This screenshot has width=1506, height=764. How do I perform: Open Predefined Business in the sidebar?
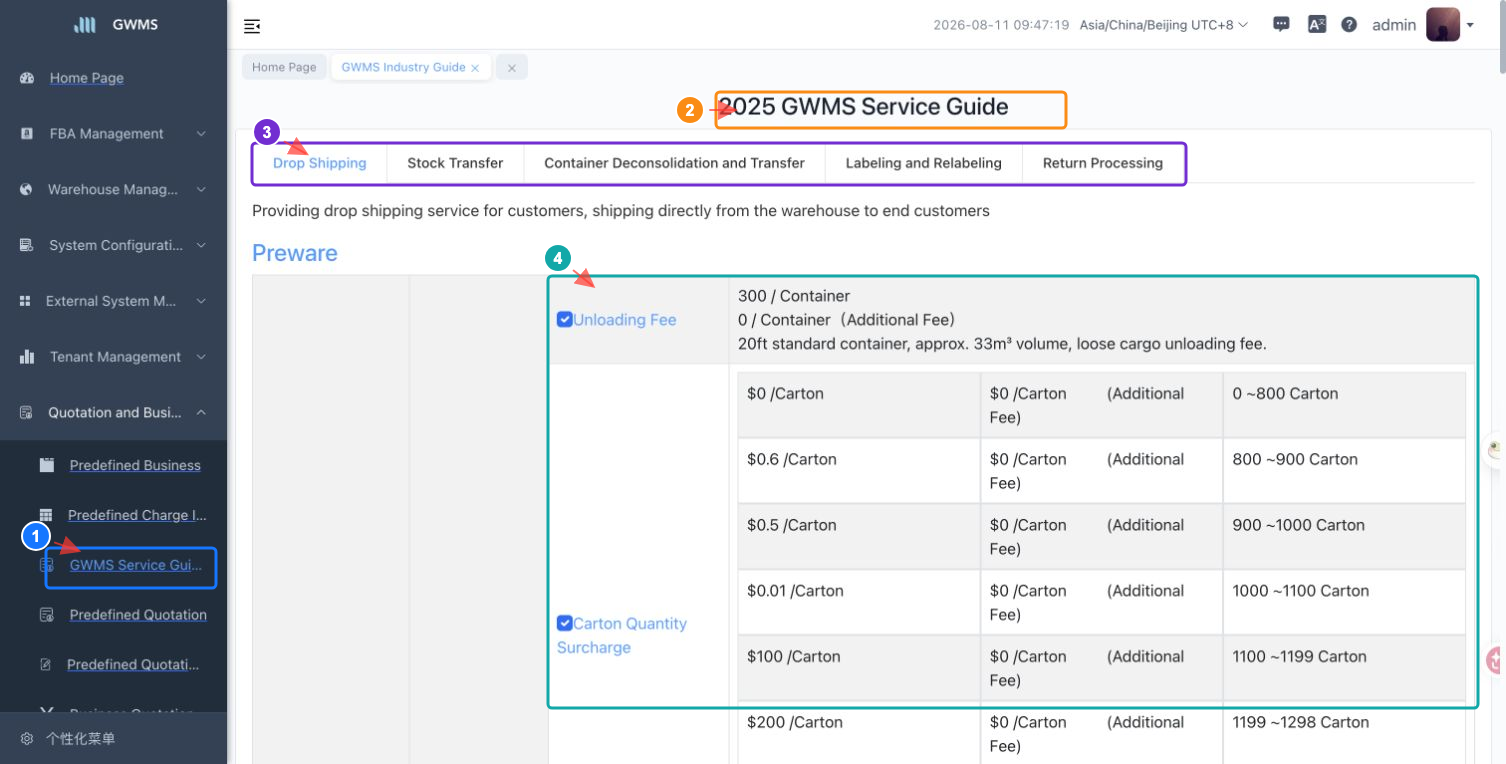click(135, 465)
